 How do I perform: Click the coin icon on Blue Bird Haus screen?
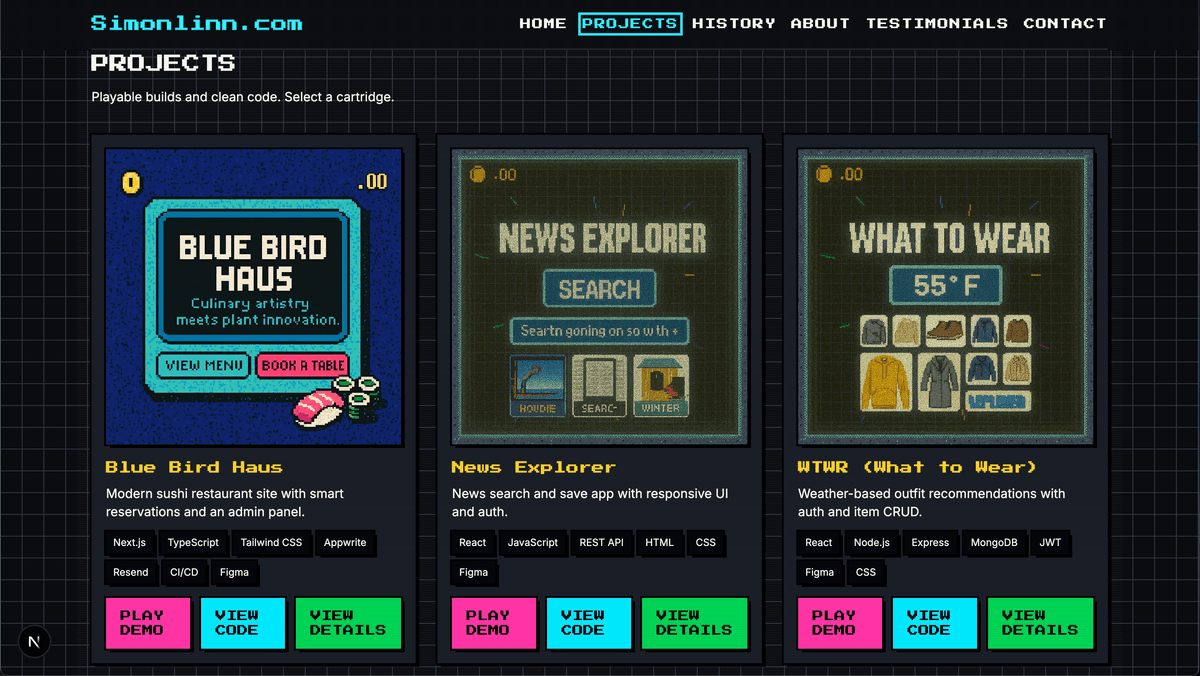tap(130, 181)
